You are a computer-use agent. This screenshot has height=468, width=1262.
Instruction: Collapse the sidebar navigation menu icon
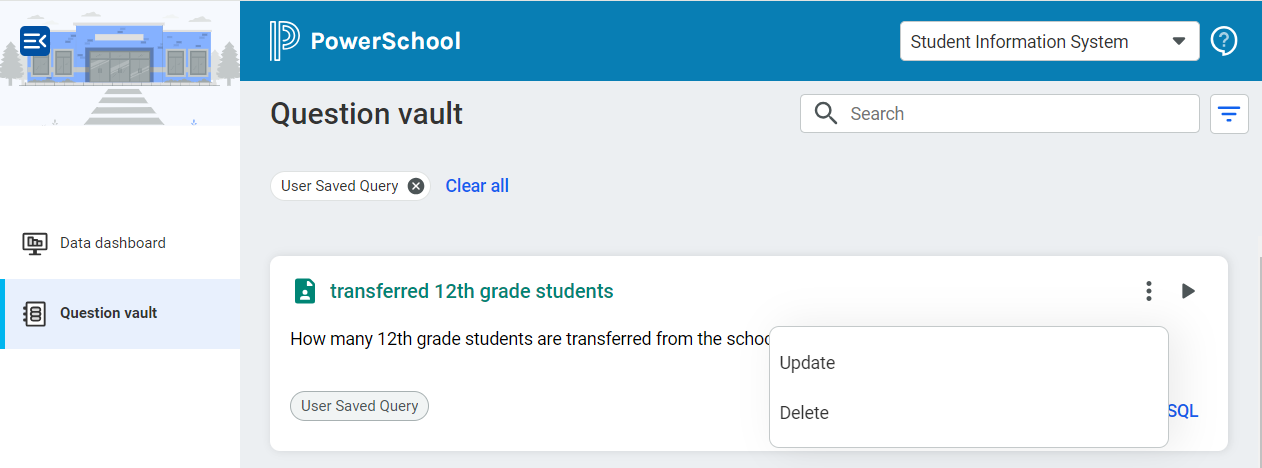tap(35, 41)
